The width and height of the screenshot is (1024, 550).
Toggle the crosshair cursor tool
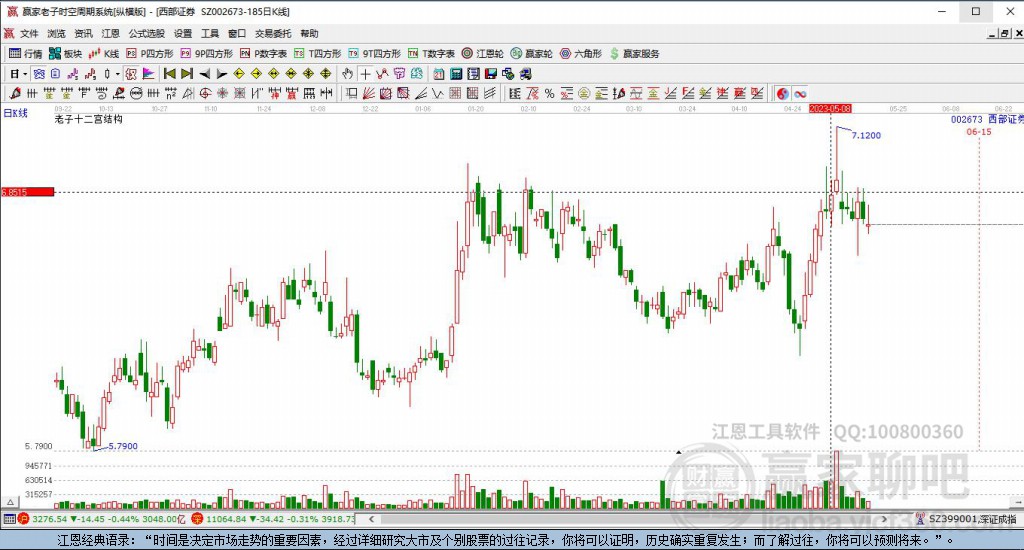[x=365, y=74]
